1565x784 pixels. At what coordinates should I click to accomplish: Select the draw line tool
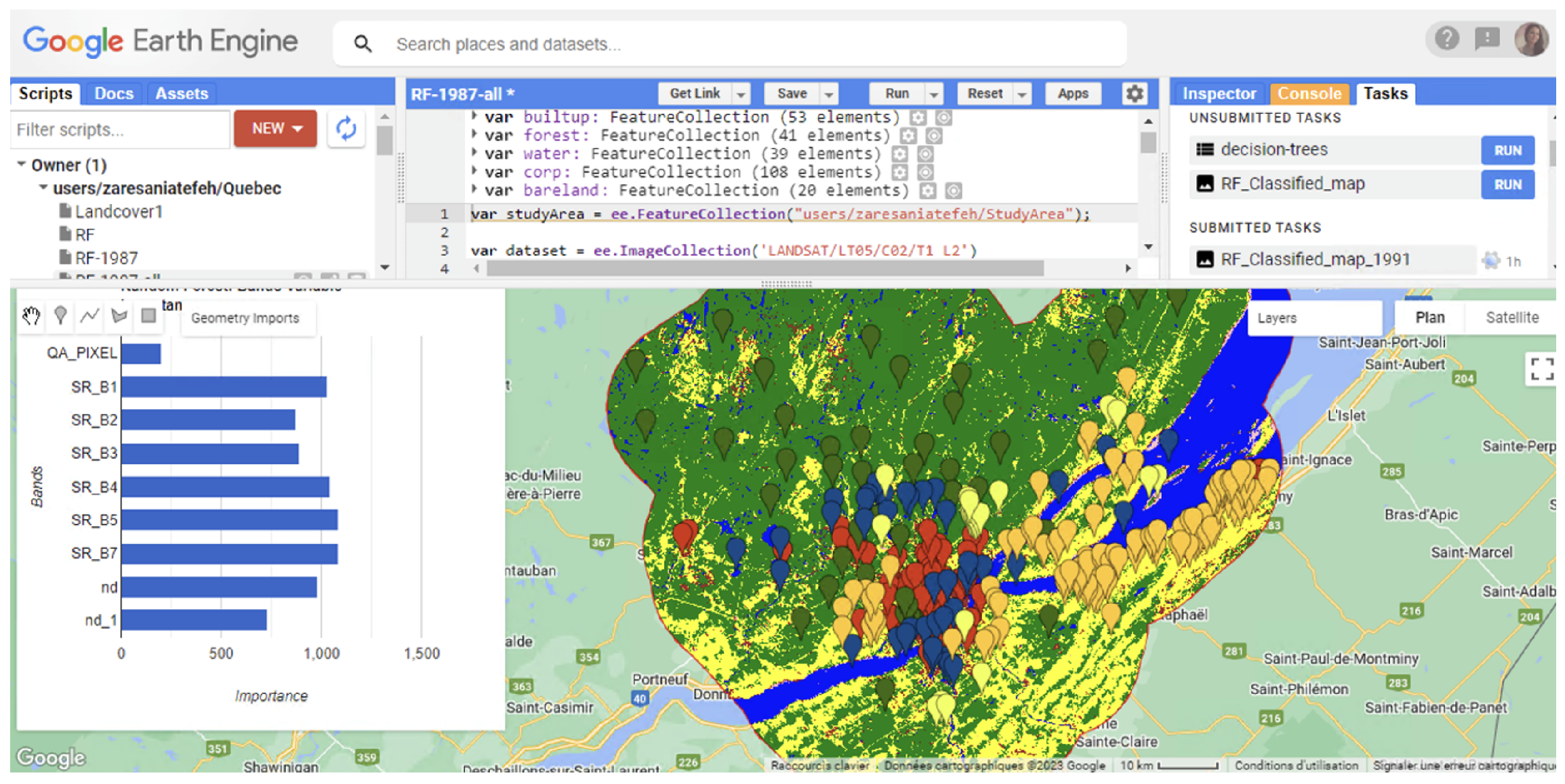(x=89, y=316)
